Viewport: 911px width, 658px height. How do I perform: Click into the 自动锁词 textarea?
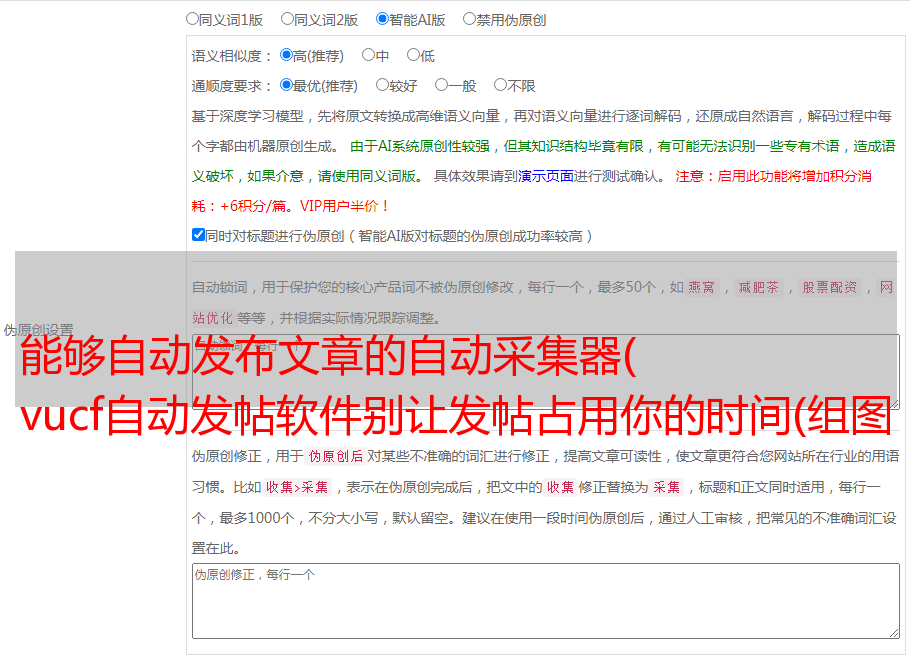point(546,372)
